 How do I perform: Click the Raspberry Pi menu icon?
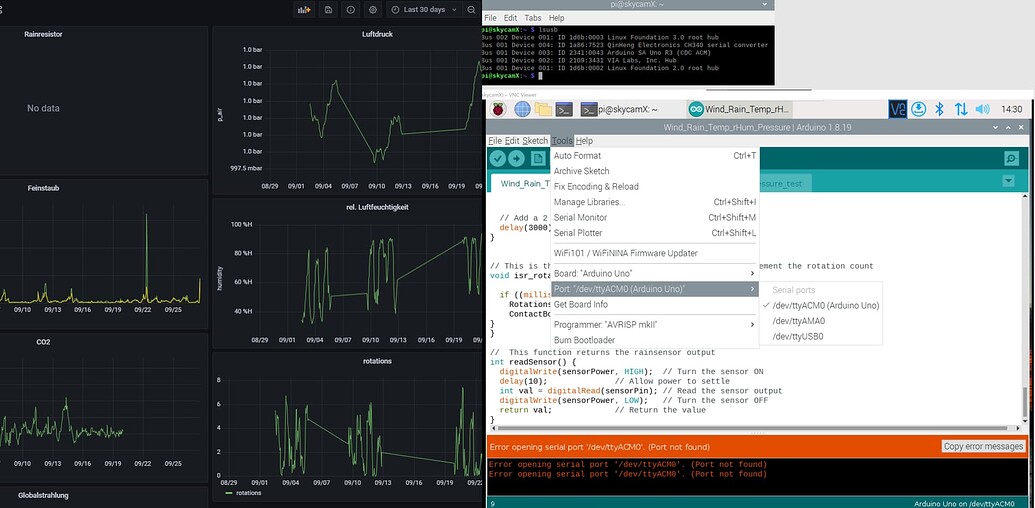(497, 110)
